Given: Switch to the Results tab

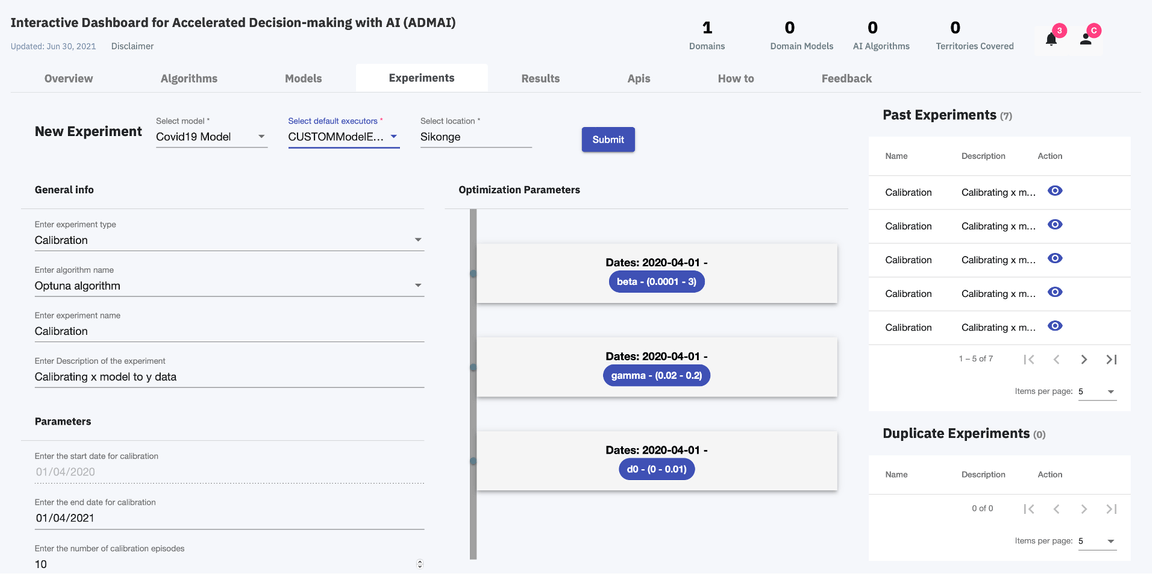Looking at the screenshot, I should click(x=540, y=78).
